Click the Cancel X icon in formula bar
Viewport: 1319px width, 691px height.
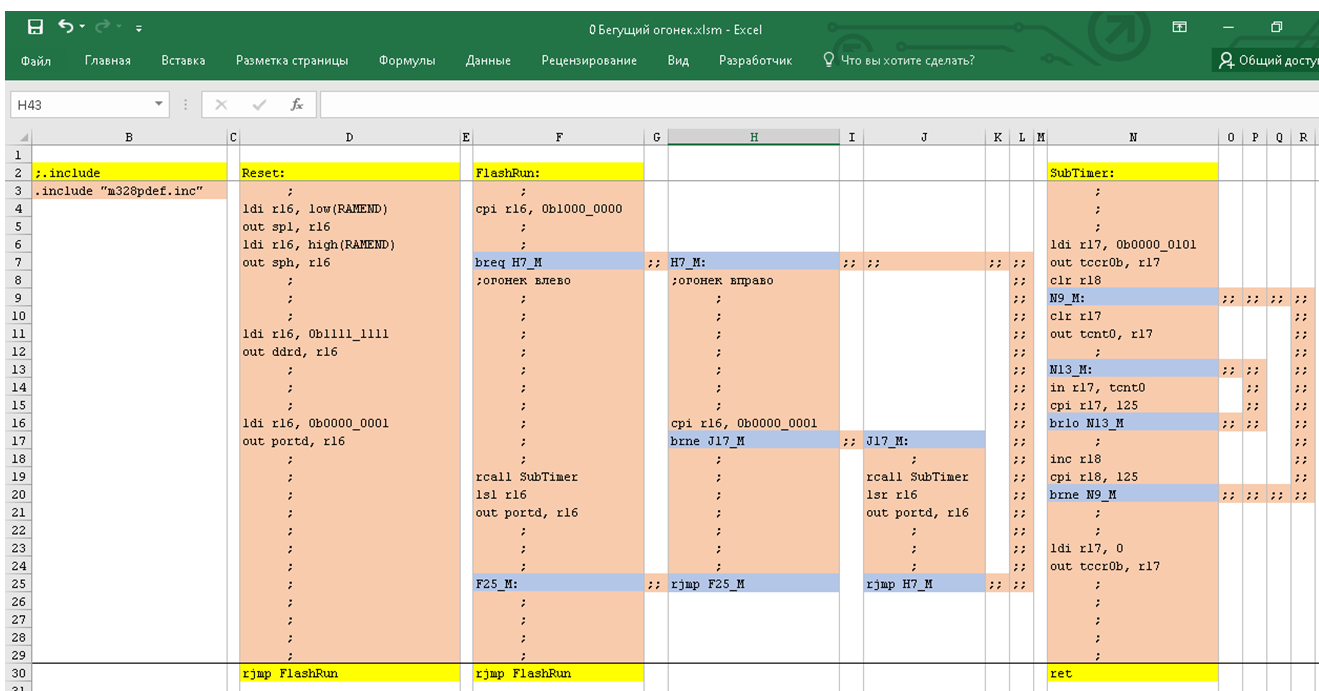coord(221,104)
